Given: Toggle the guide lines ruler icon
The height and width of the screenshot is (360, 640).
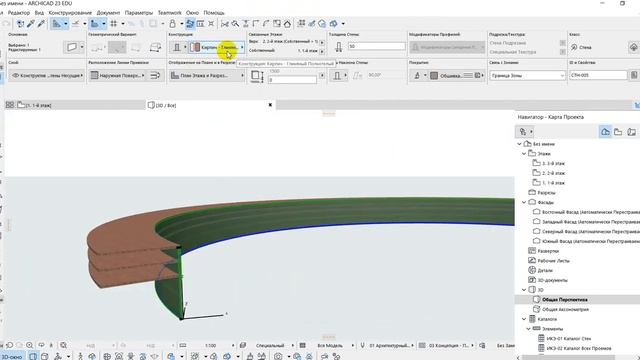Looking at the screenshot, I should 56,24.
